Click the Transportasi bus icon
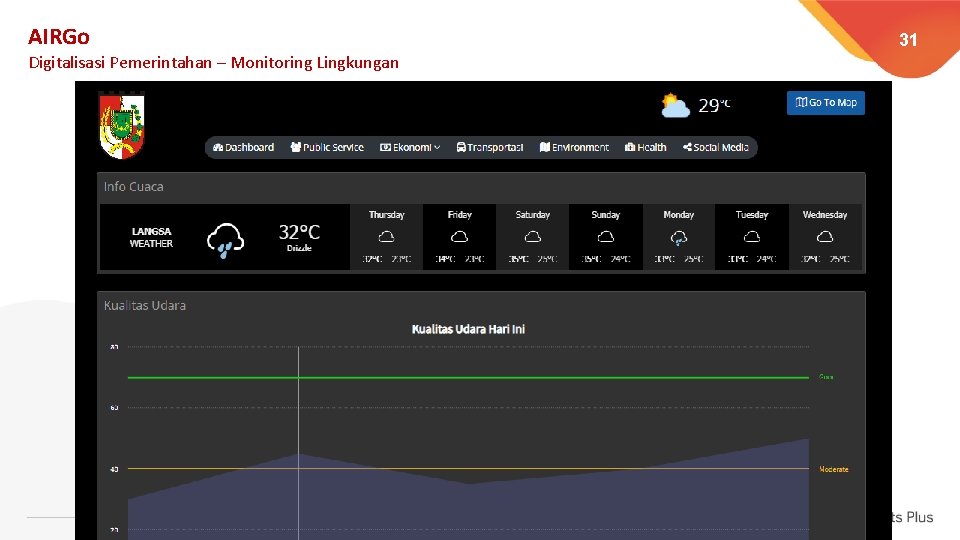 pos(461,148)
